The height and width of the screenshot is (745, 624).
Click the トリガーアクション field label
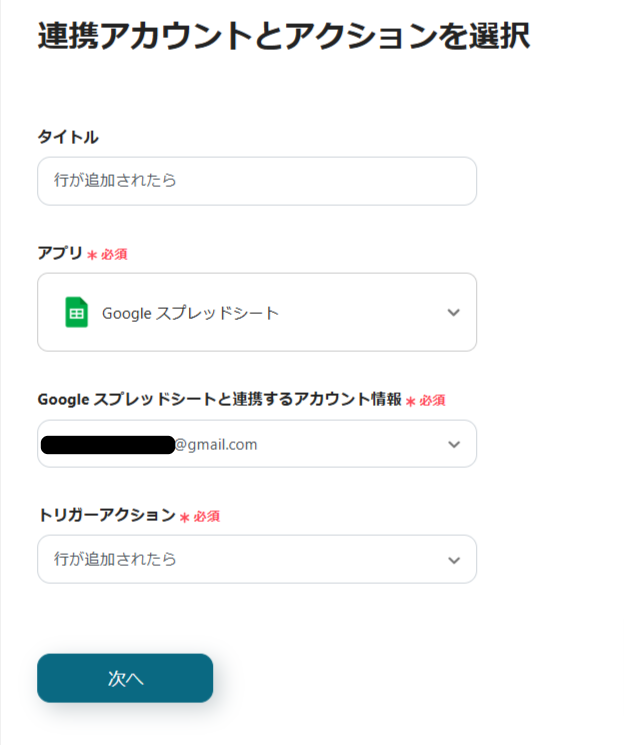(106, 516)
